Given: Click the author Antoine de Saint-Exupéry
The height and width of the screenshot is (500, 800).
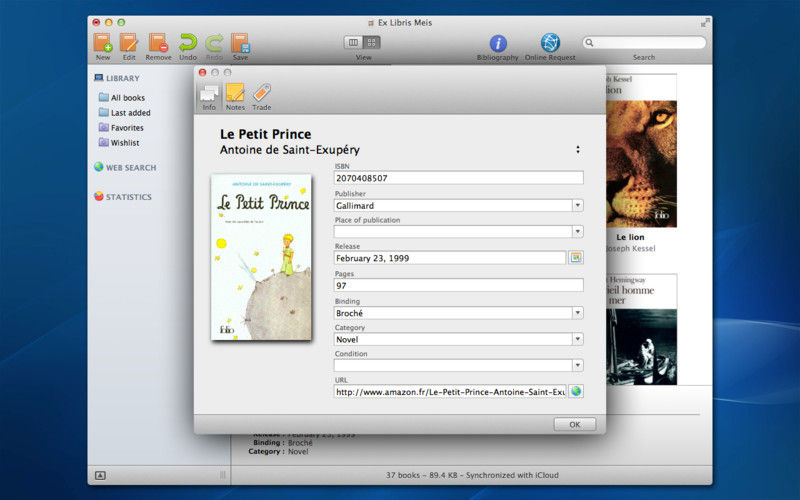Looking at the screenshot, I should click(290, 150).
